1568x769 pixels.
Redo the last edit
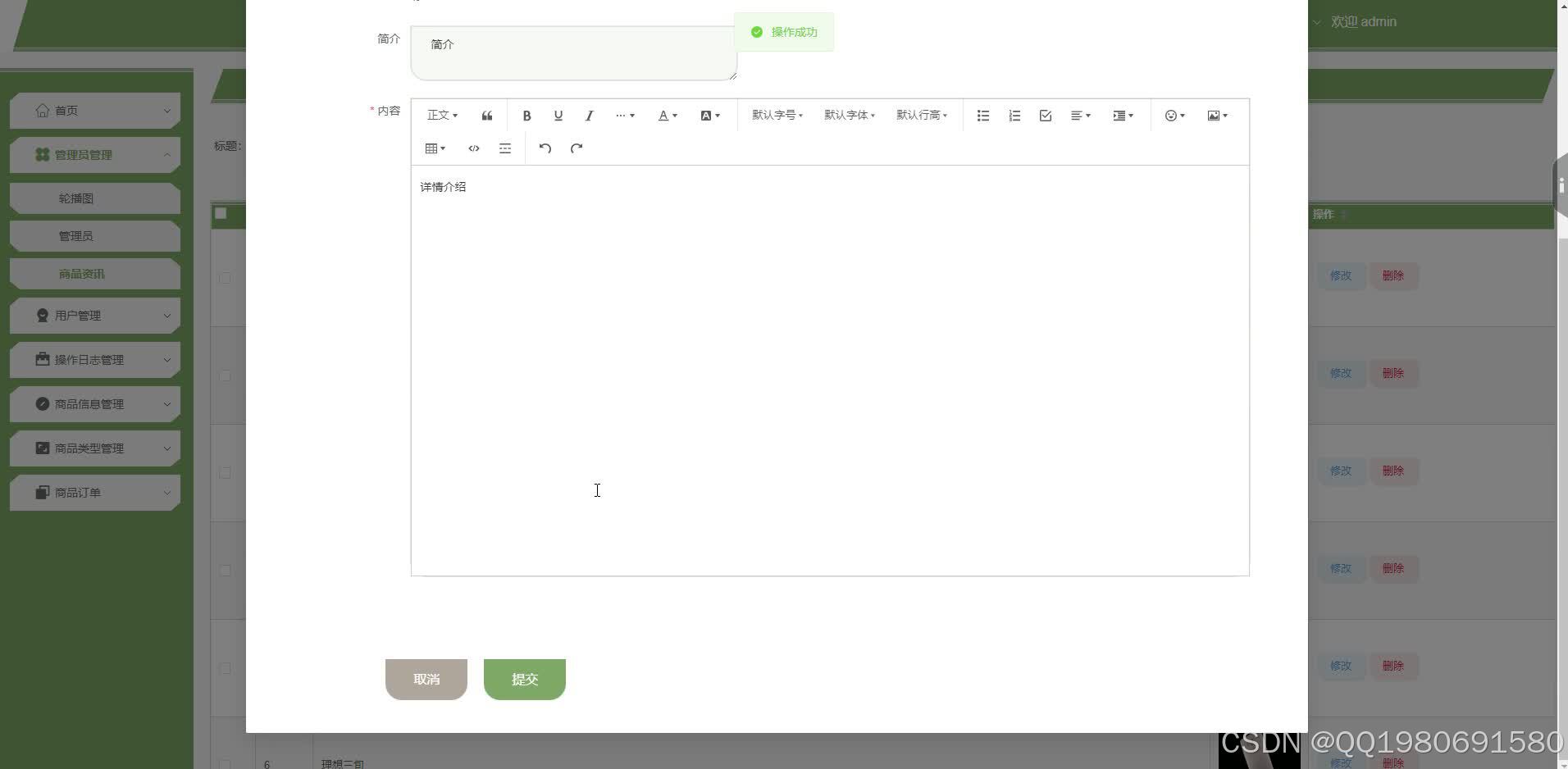coord(577,148)
